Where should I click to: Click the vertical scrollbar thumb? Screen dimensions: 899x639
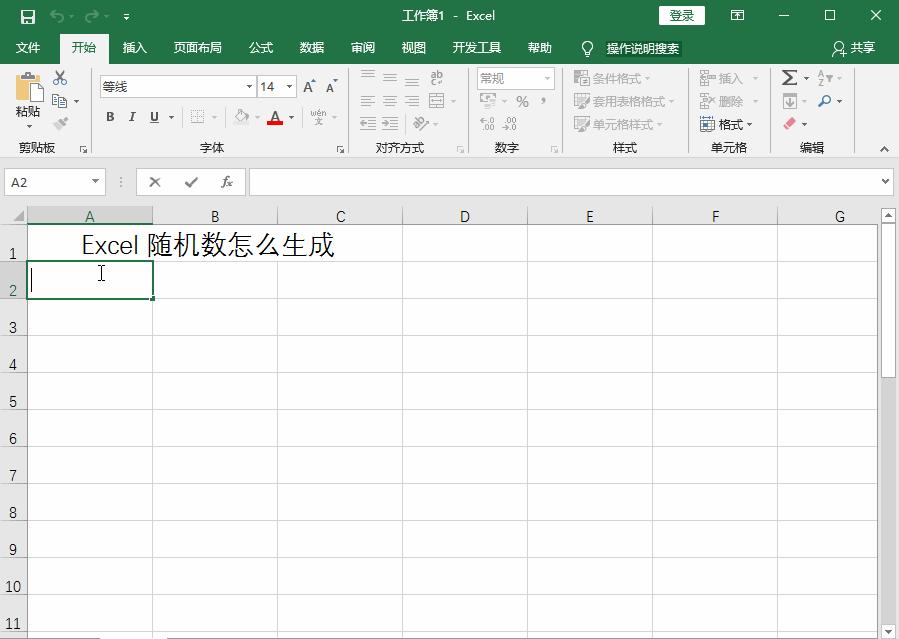[888, 301]
